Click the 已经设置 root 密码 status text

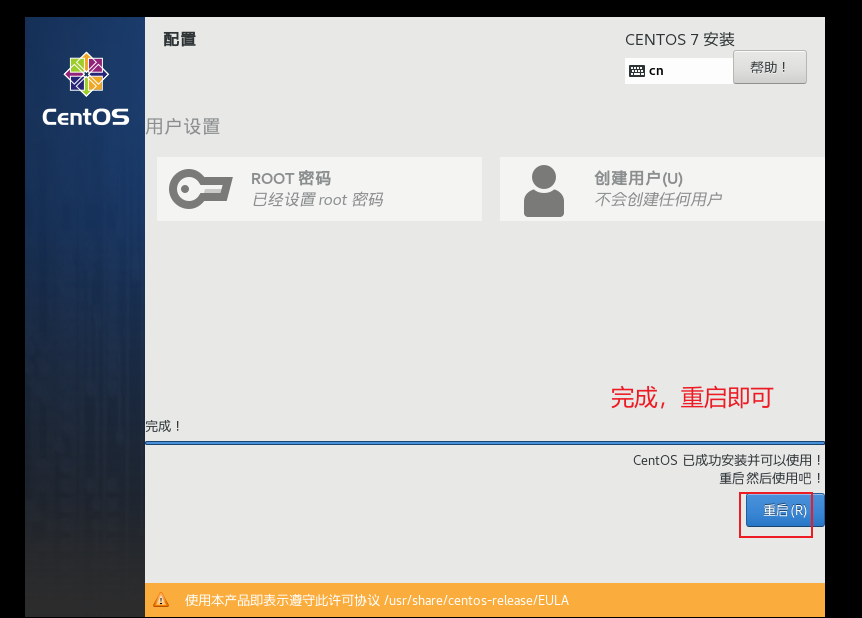tap(317, 200)
